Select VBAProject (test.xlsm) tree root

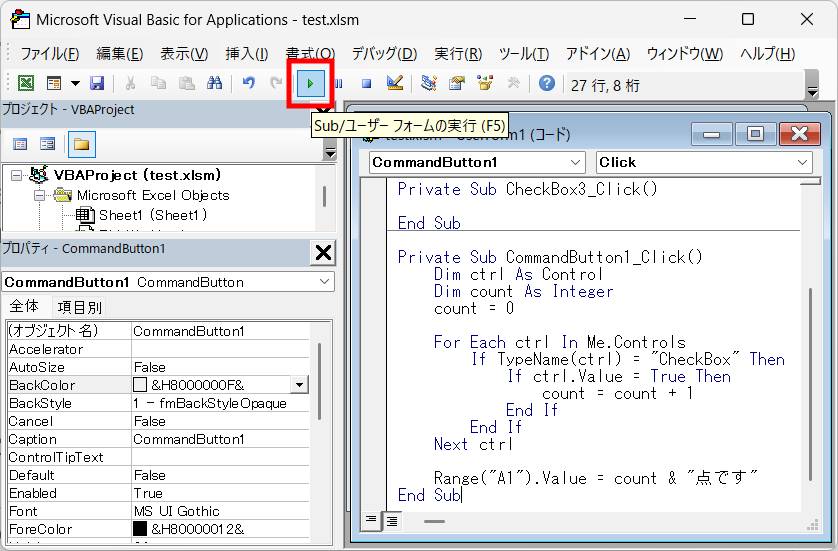137,175
